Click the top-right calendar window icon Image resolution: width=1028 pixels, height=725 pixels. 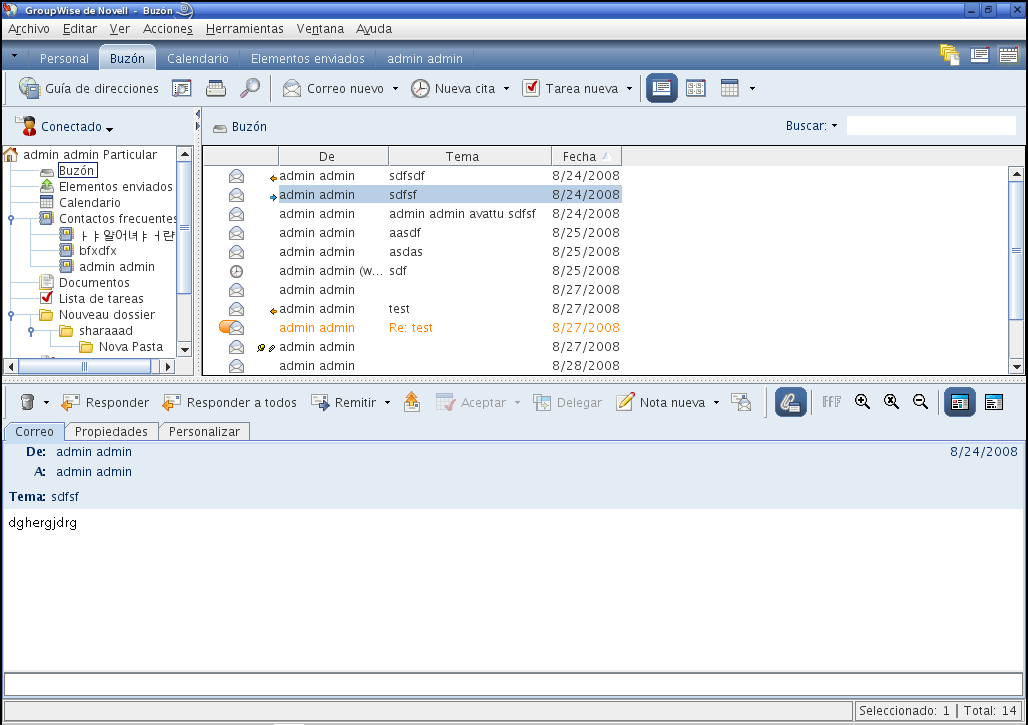(1008, 54)
